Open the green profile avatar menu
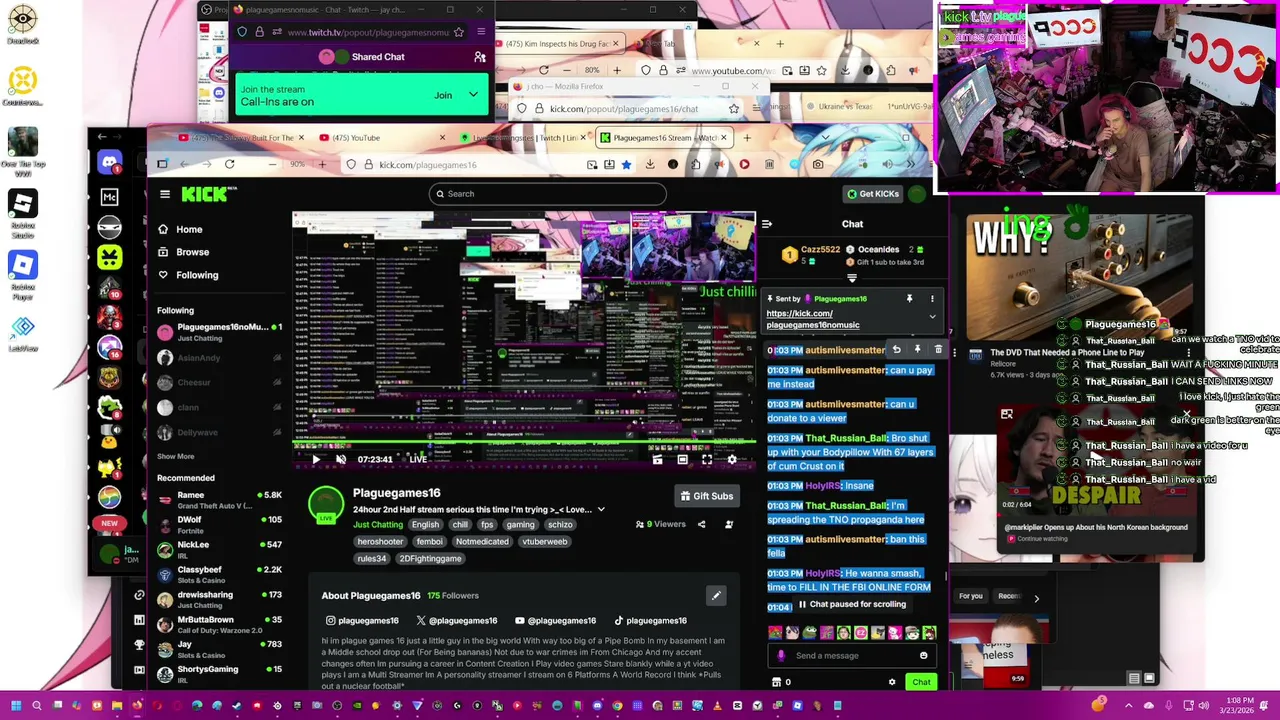 (917, 194)
